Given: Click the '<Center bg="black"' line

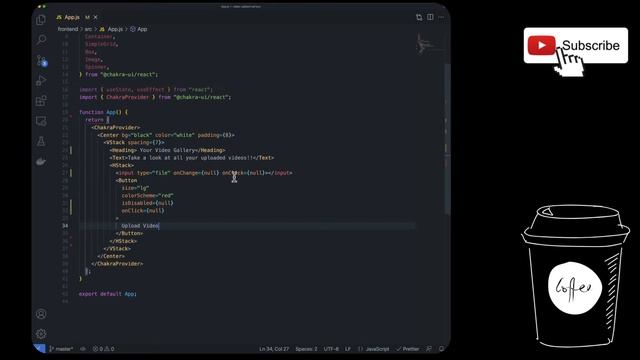Looking at the screenshot, I should coord(166,135).
